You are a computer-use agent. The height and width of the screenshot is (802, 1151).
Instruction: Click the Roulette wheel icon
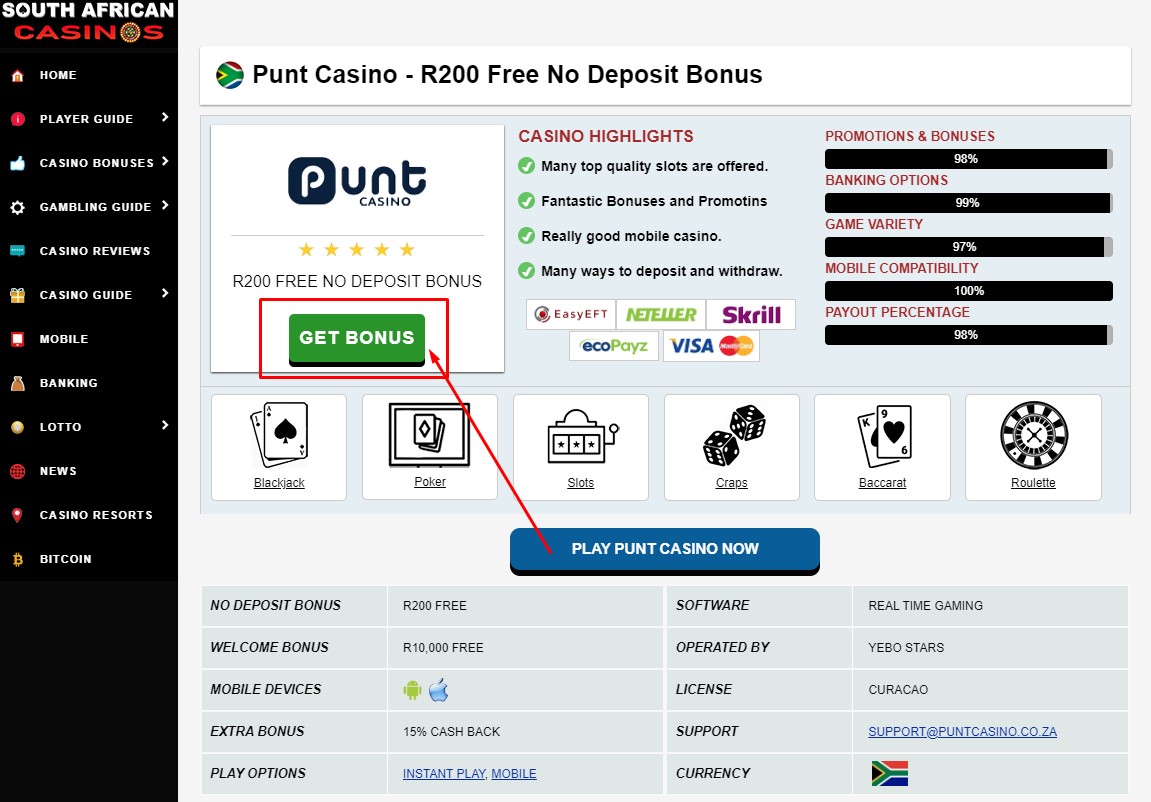[1033, 438]
